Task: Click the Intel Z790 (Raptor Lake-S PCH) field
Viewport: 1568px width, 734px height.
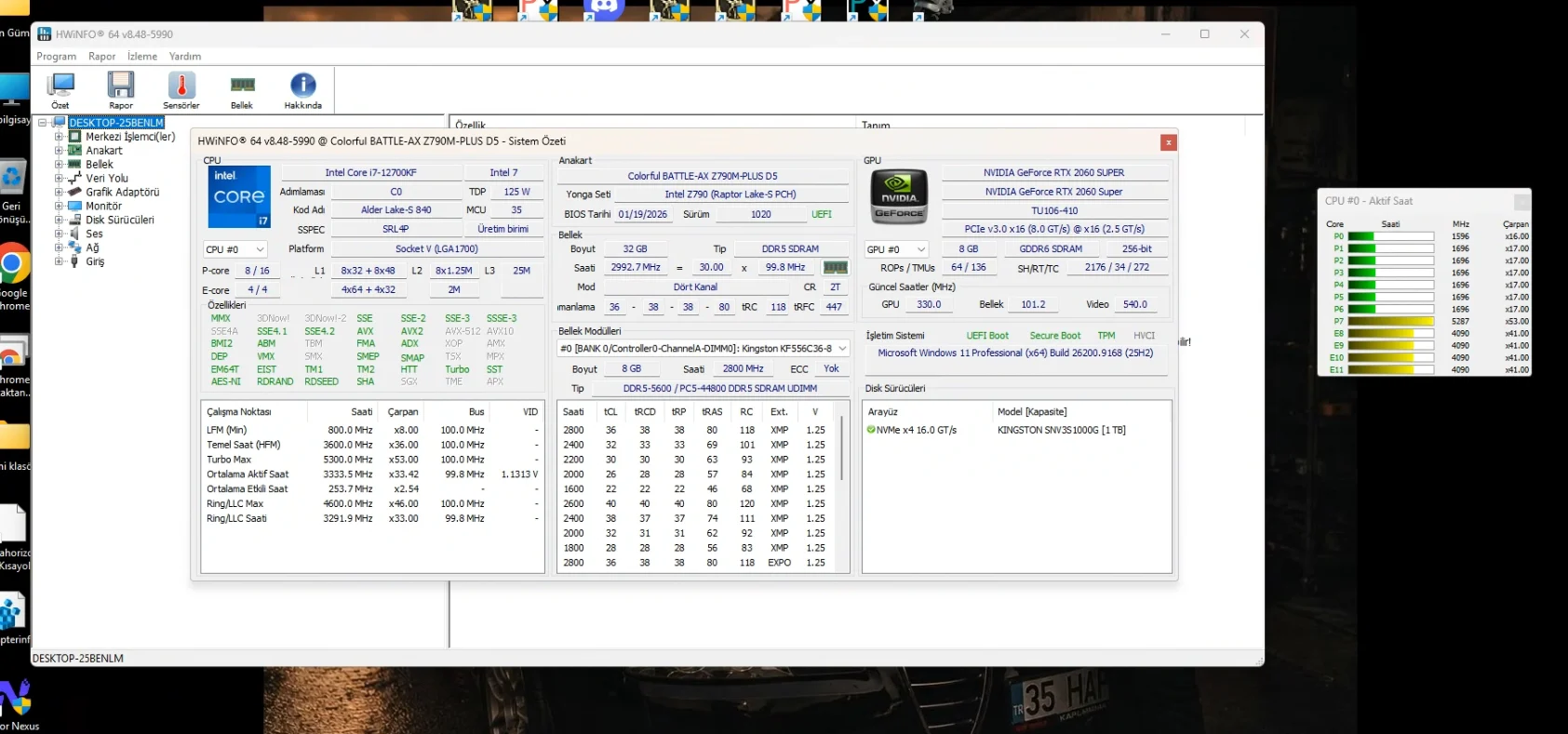Action: (x=730, y=194)
